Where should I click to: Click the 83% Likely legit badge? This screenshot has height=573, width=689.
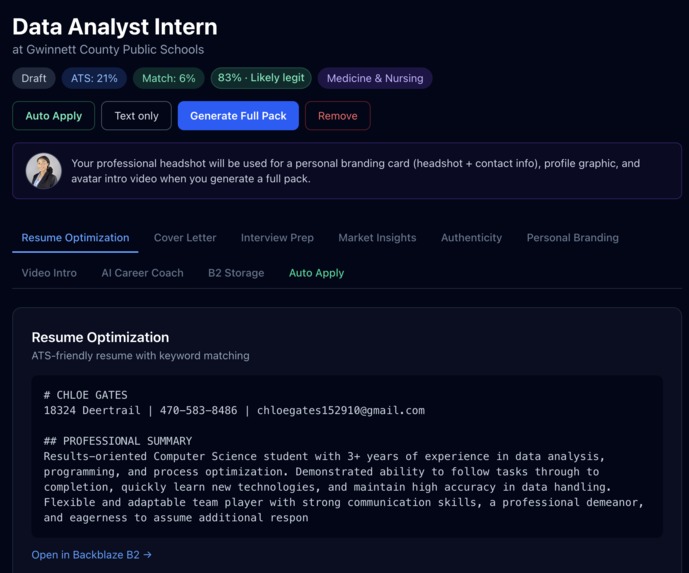coord(261,78)
